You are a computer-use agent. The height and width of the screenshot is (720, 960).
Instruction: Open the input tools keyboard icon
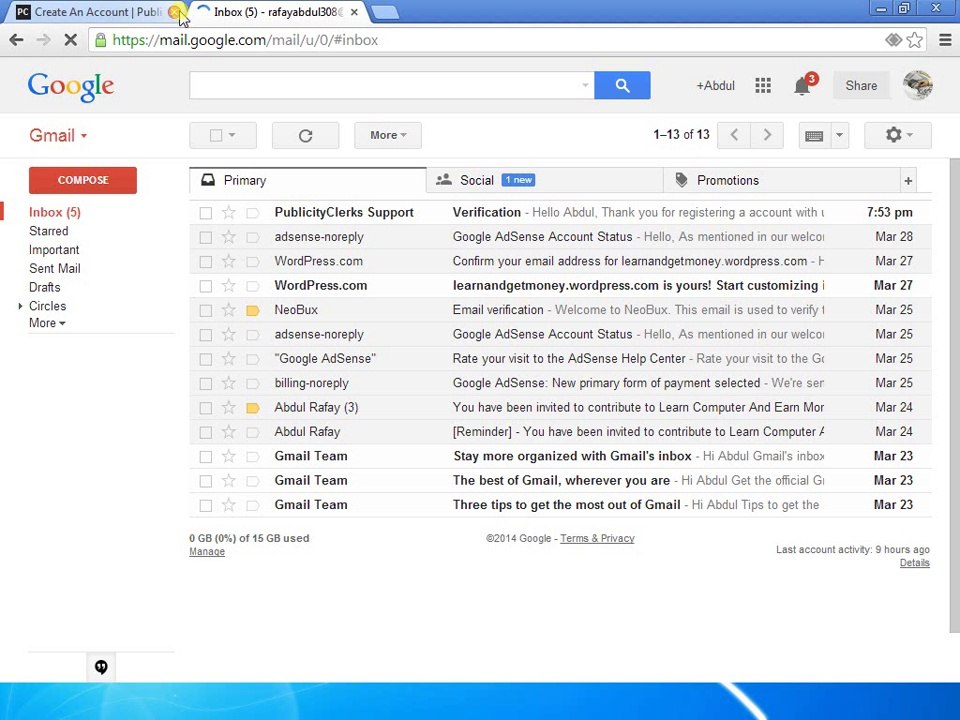[814, 135]
